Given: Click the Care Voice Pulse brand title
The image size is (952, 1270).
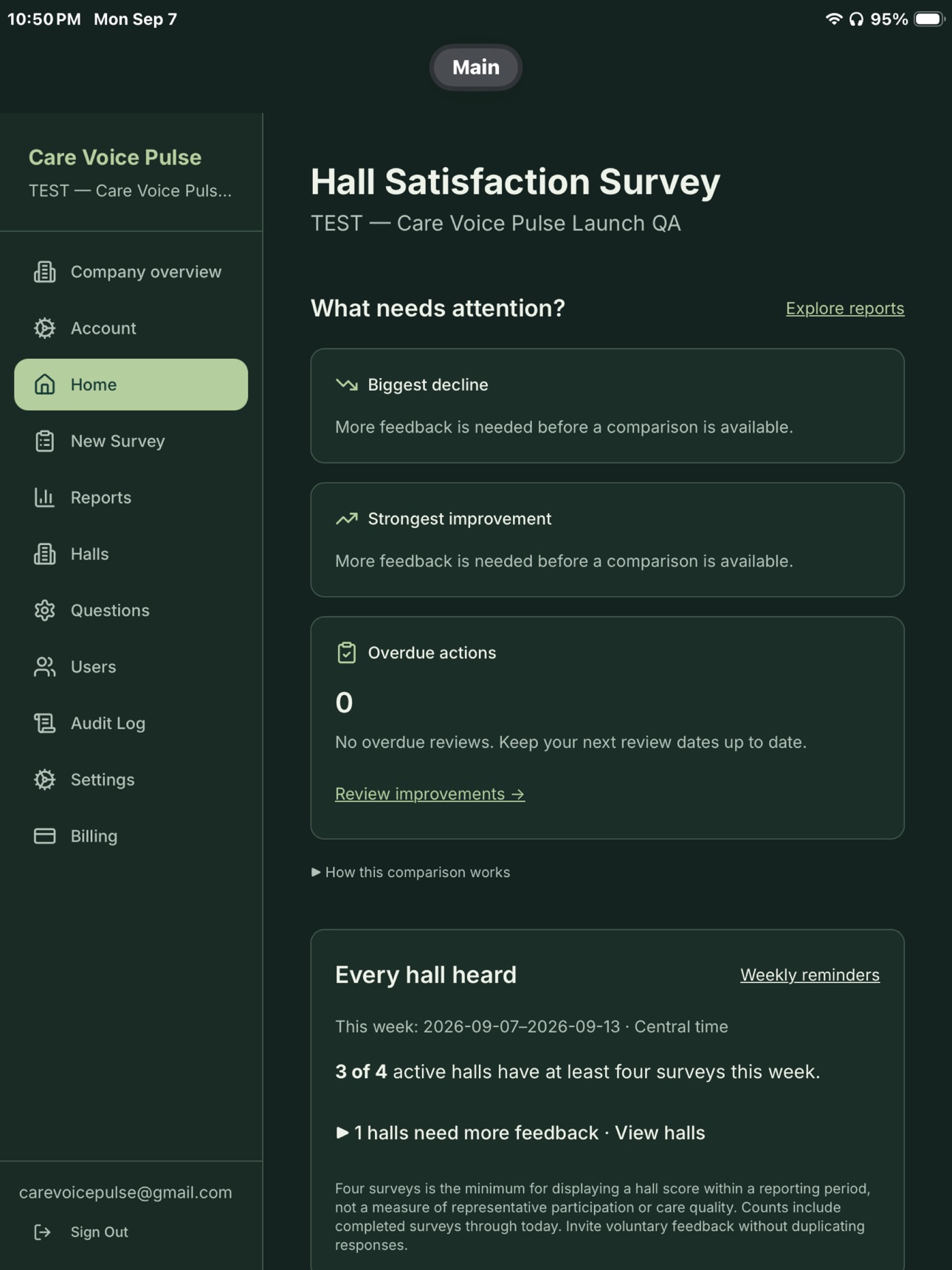Looking at the screenshot, I should click(115, 157).
